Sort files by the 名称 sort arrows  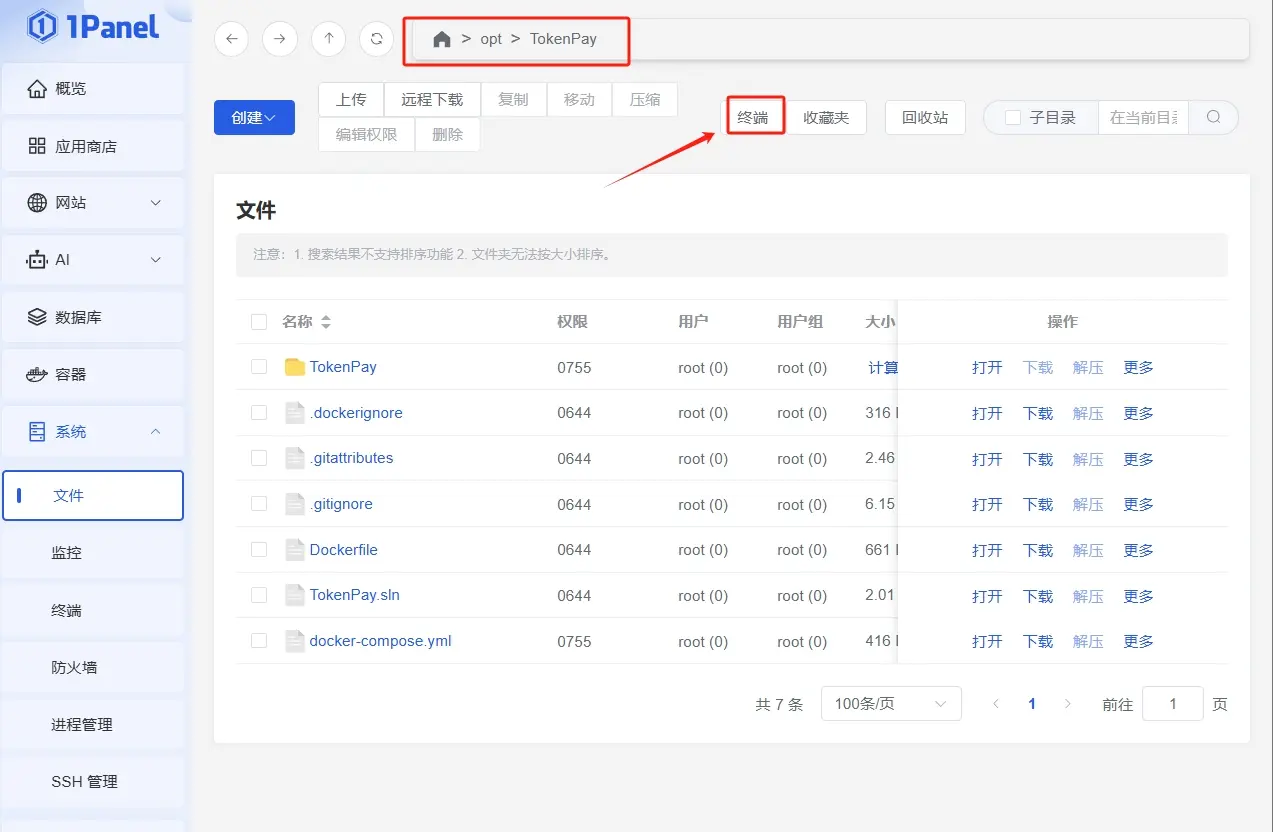pos(325,322)
